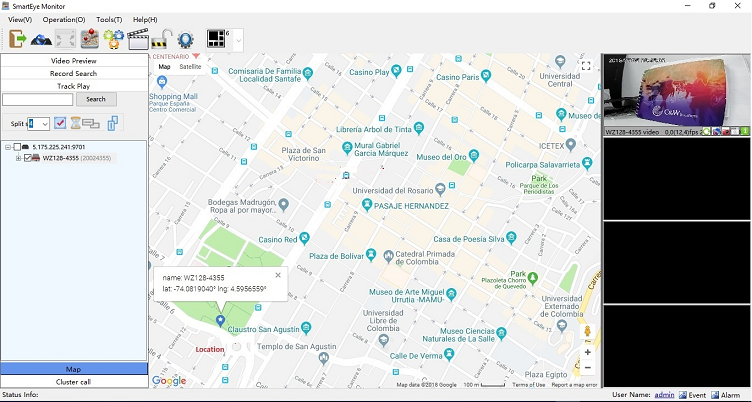Click the Plaza de Bolivar map marker

pyautogui.click(x=370, y=255)
